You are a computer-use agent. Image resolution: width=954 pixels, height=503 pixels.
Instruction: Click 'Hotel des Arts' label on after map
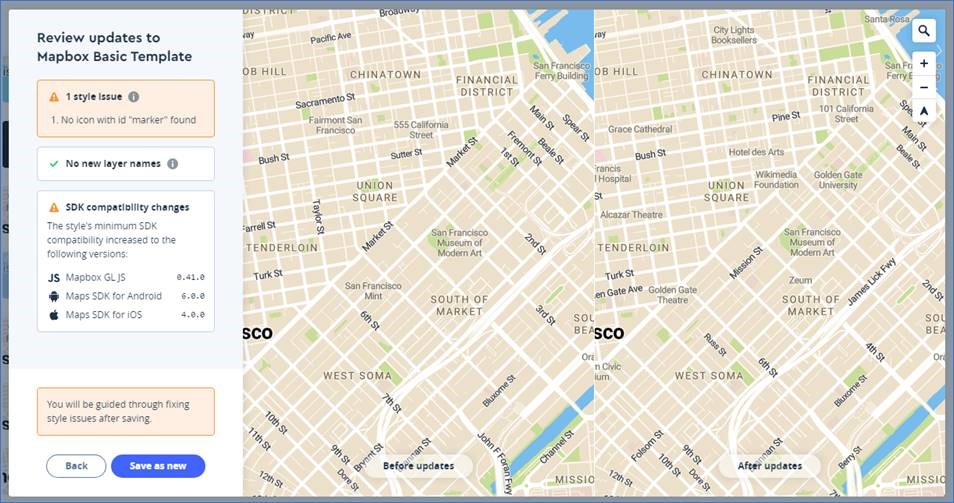(756, 152)
